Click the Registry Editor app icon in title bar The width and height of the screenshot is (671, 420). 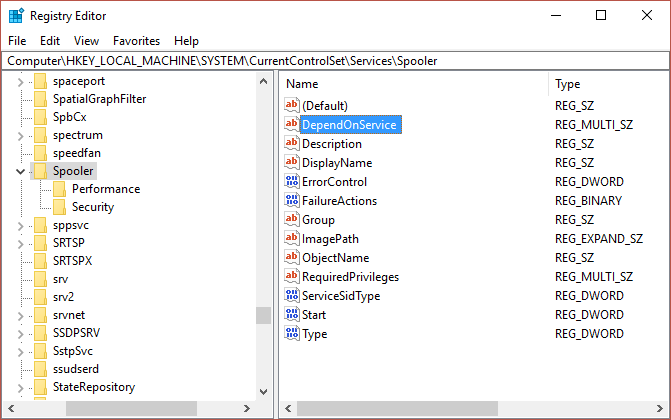(x=15, y=15)
